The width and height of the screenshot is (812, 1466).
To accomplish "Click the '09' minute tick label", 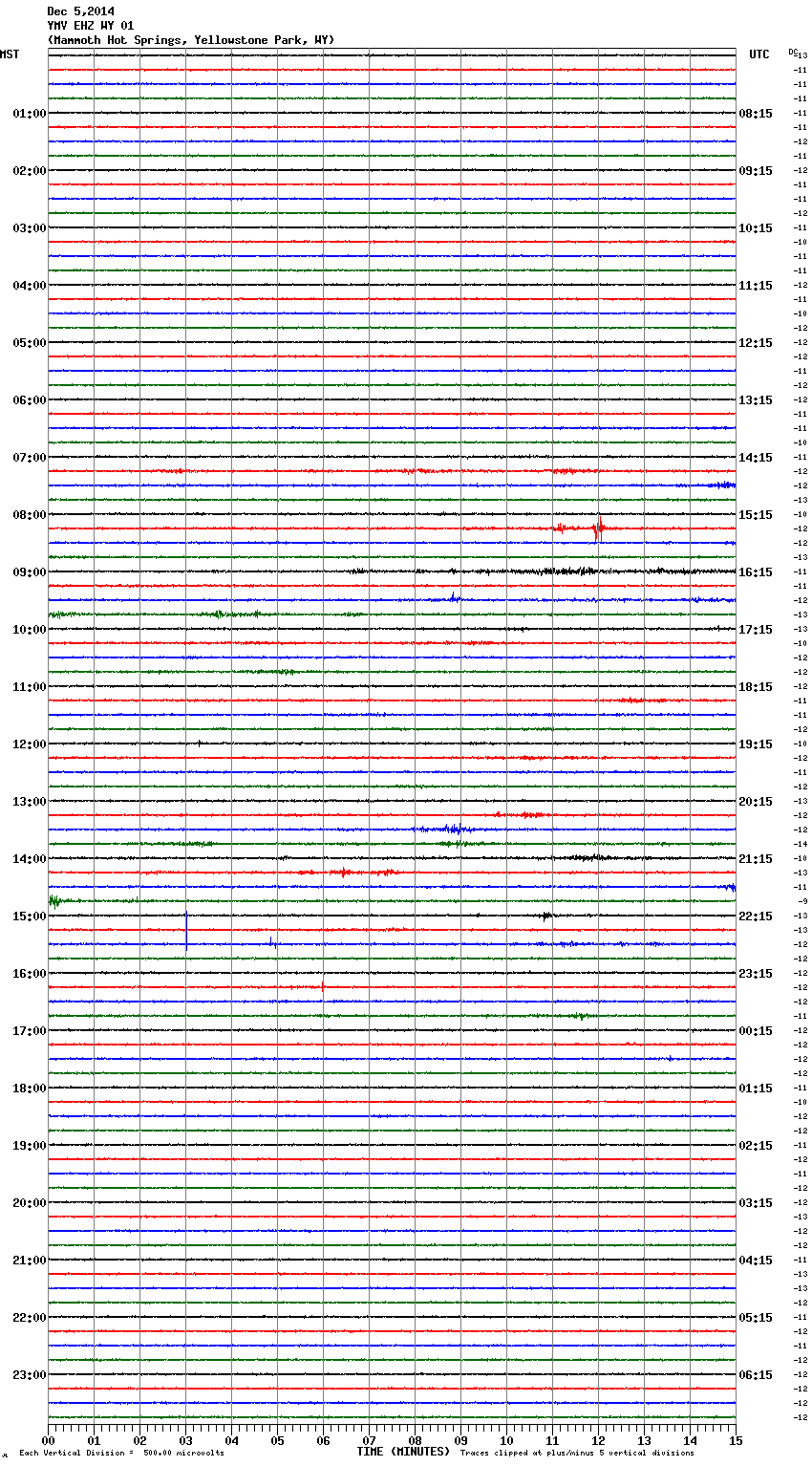I will 461,1441.
